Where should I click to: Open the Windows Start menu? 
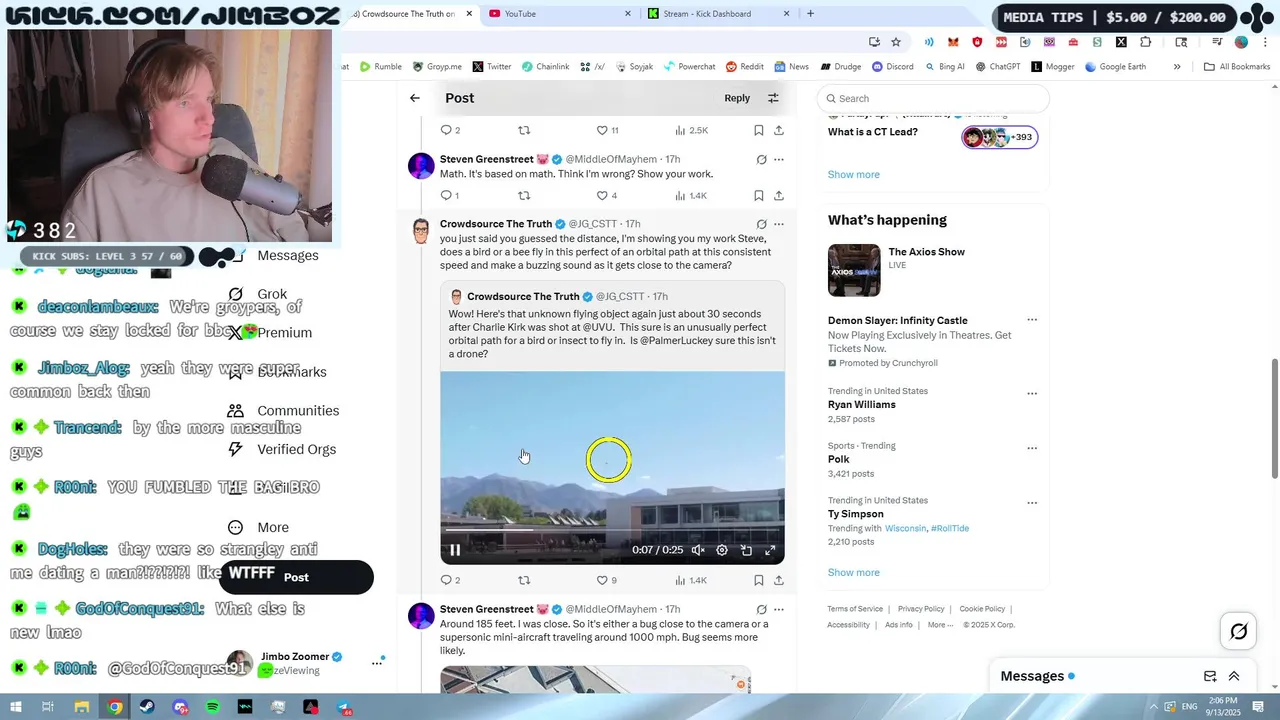coord(15,707)
